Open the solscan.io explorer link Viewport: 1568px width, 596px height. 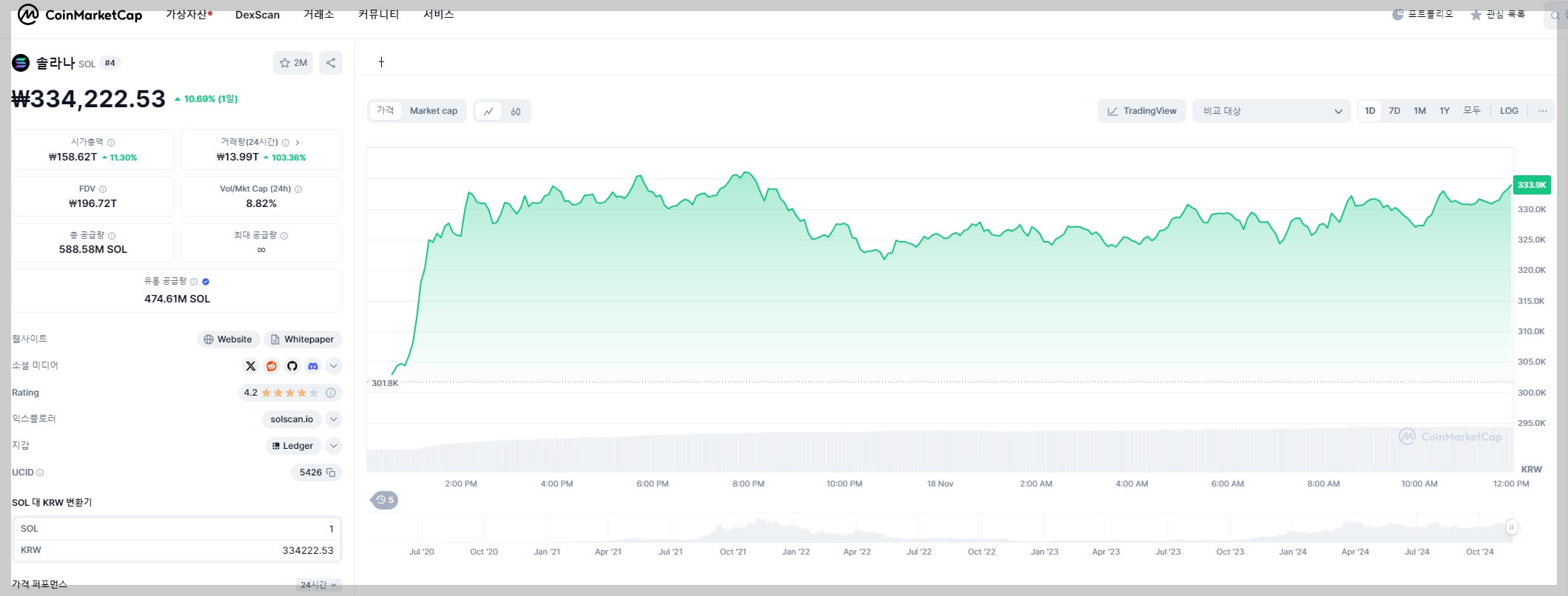(292, 419)
